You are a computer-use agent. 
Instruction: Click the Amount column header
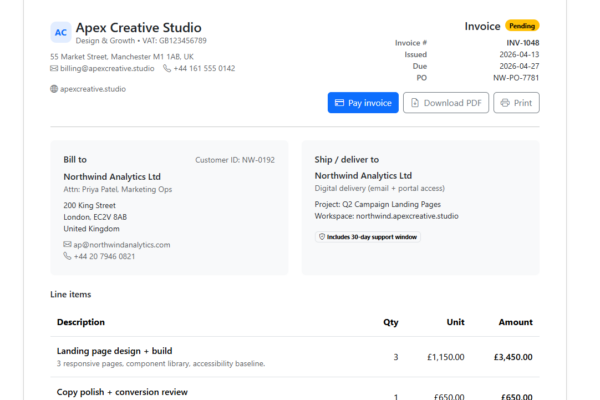pos(515,322)
